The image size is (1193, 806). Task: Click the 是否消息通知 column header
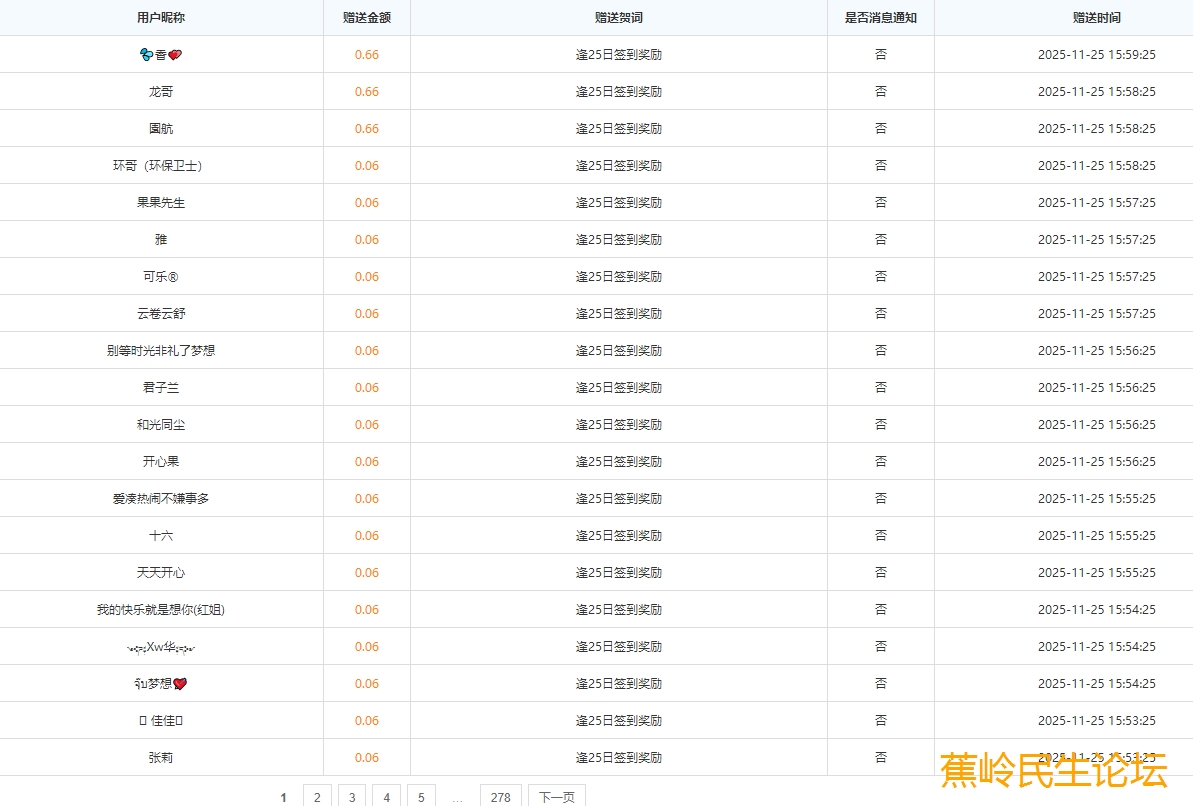click(x=880, y=18)
